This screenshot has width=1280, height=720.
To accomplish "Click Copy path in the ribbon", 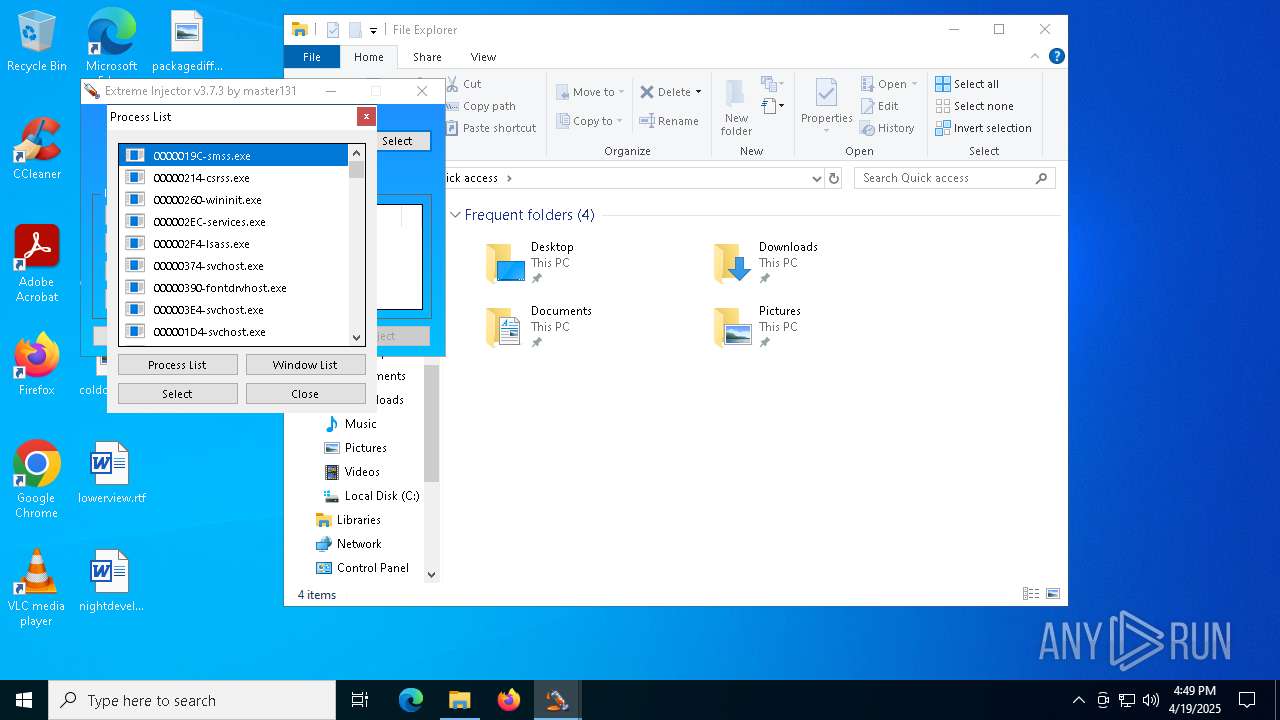I will [x=481, y=106].
